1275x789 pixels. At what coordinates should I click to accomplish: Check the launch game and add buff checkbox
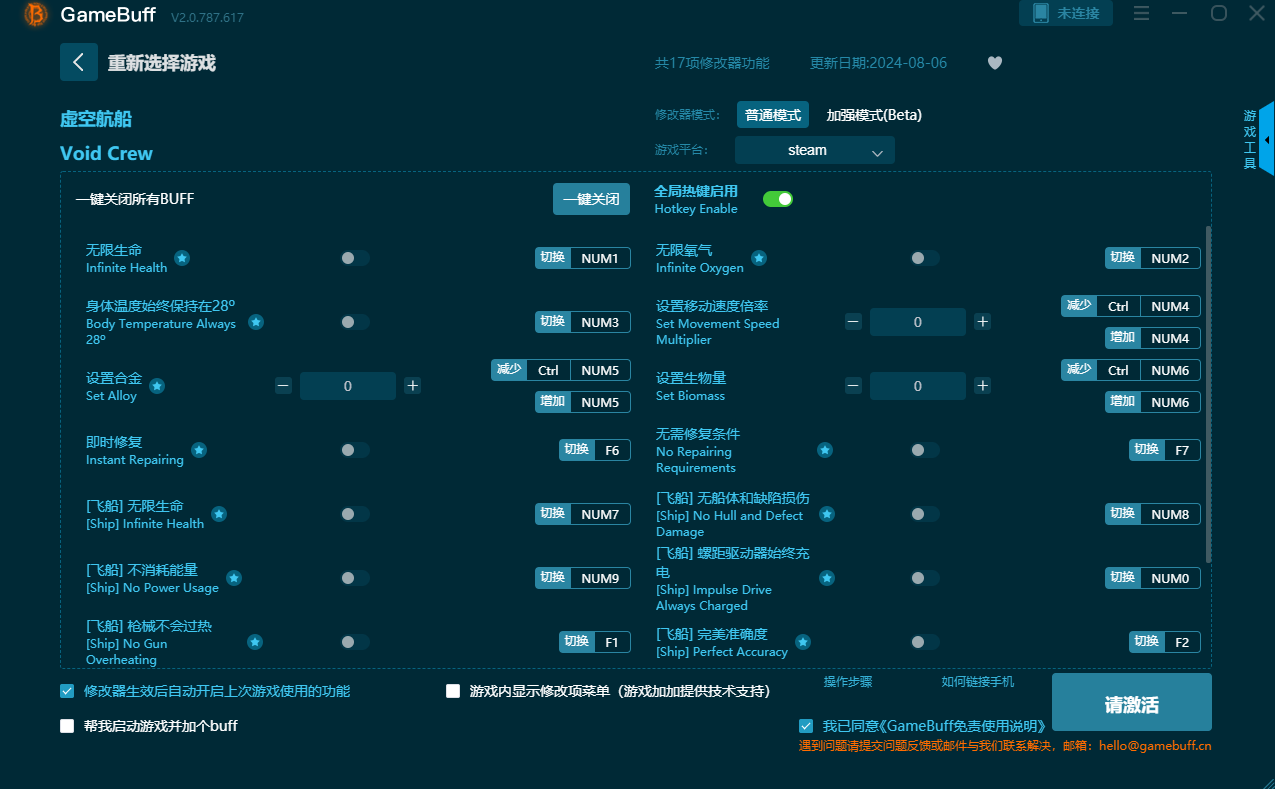click(67, 726)
